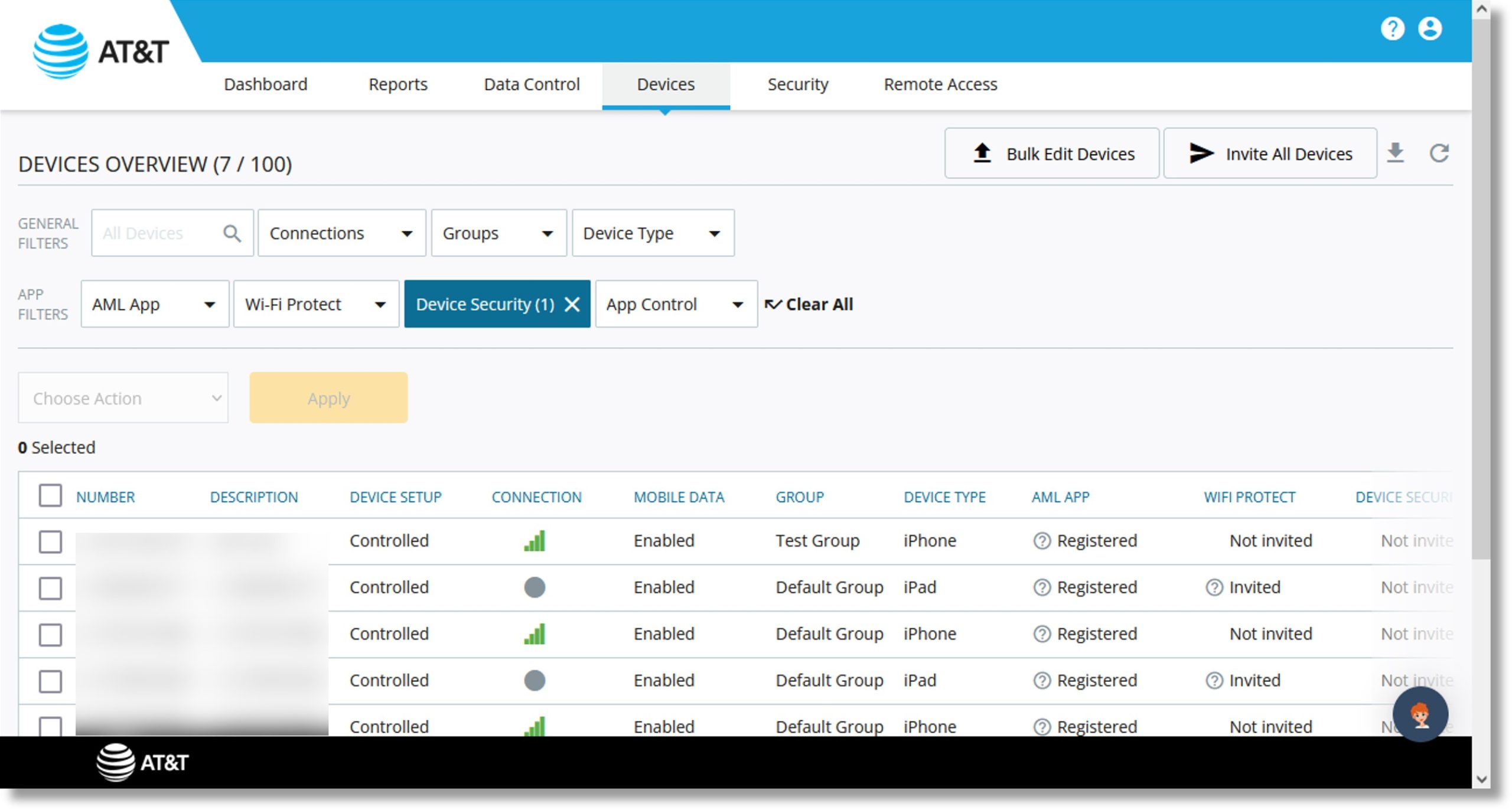Viewport: 1512px width, 810px height.
Task: Open the App Control filter dropdown
Action: [x=676, y=304]
